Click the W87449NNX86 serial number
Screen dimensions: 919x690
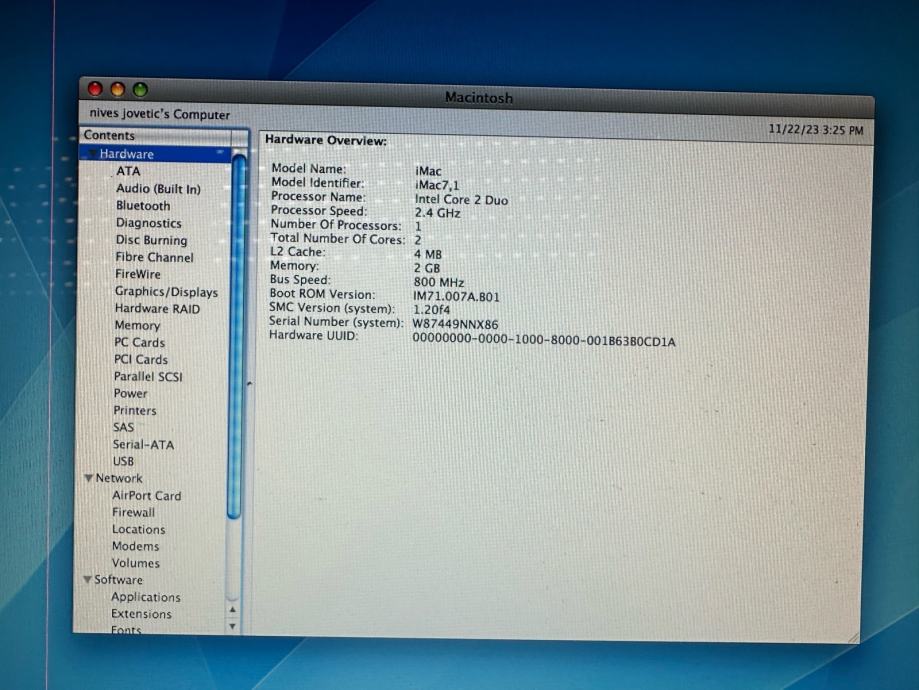point(455,324)
